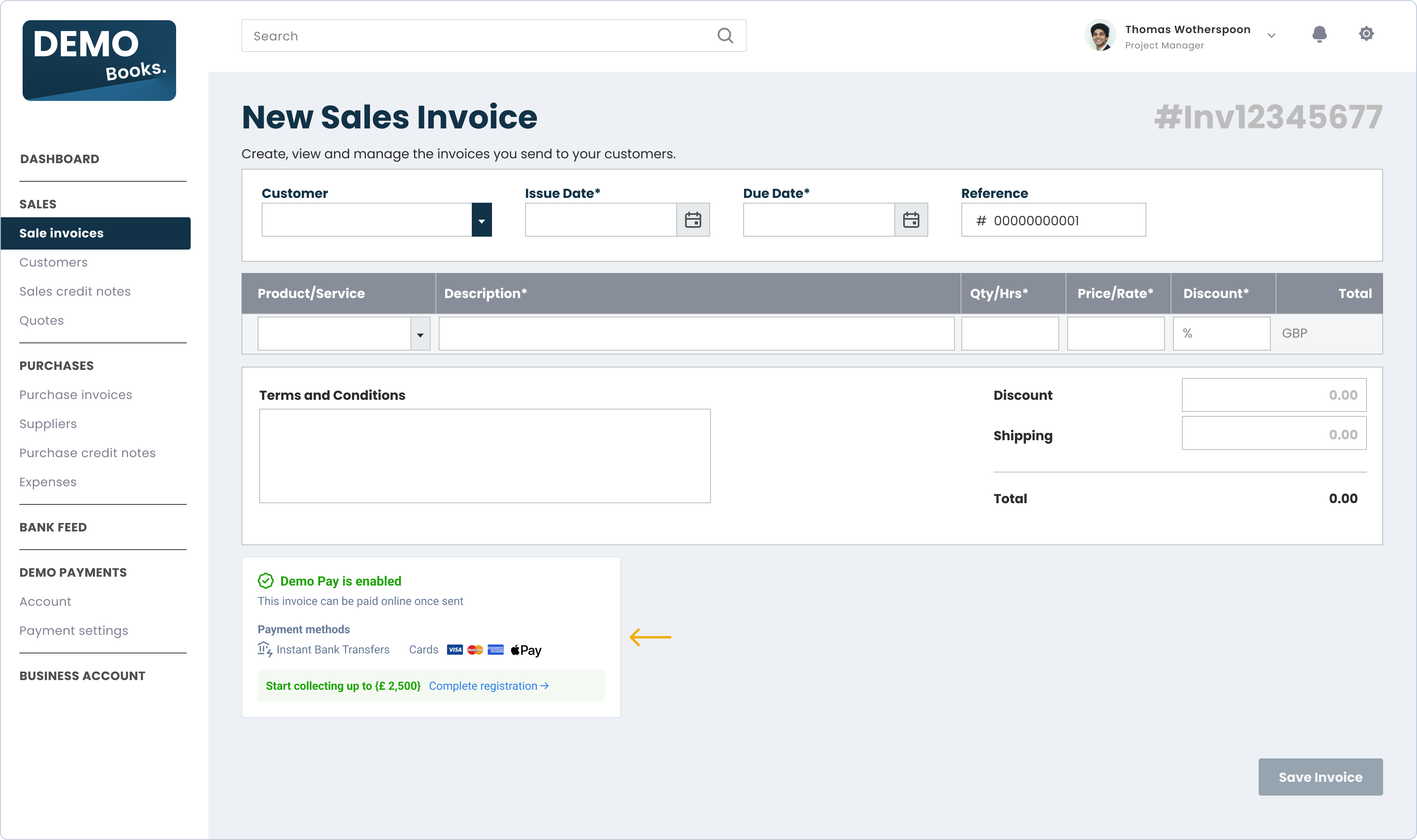Go to Dashboard in sidebar
1417x840 pixels.
pyautogui.click(x=59, y=159)
